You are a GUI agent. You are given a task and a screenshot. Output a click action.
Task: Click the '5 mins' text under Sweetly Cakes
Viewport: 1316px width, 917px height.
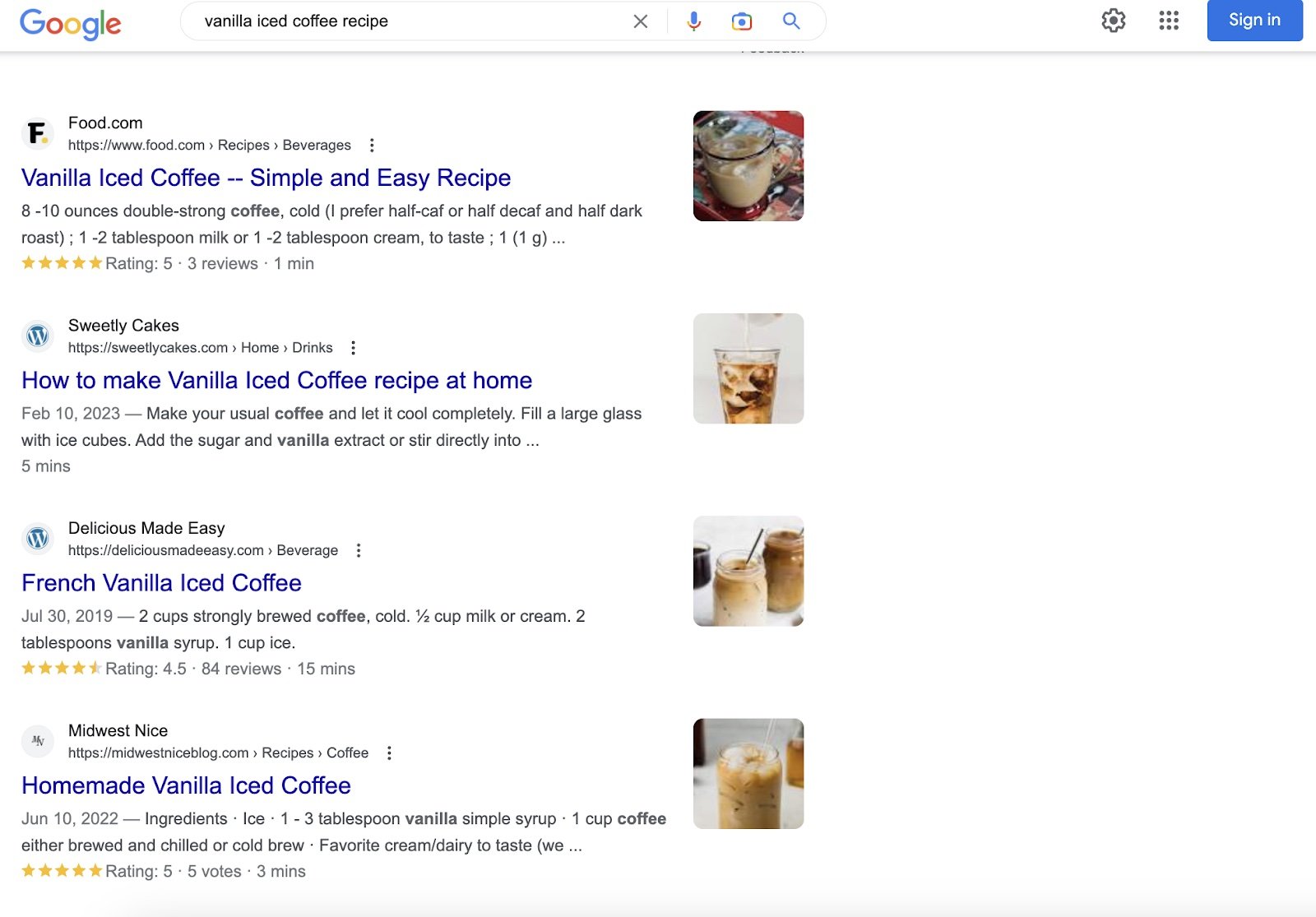[x=46, y=466]
